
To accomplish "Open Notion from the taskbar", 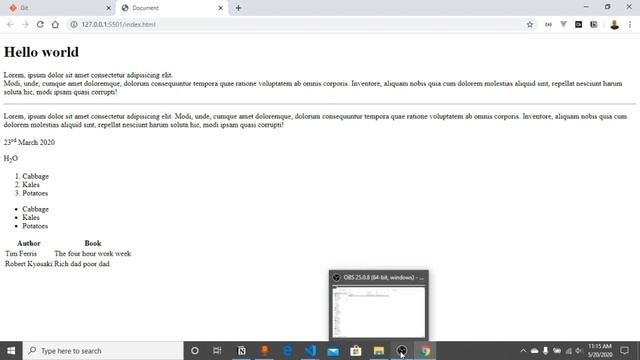I will 241,351.
